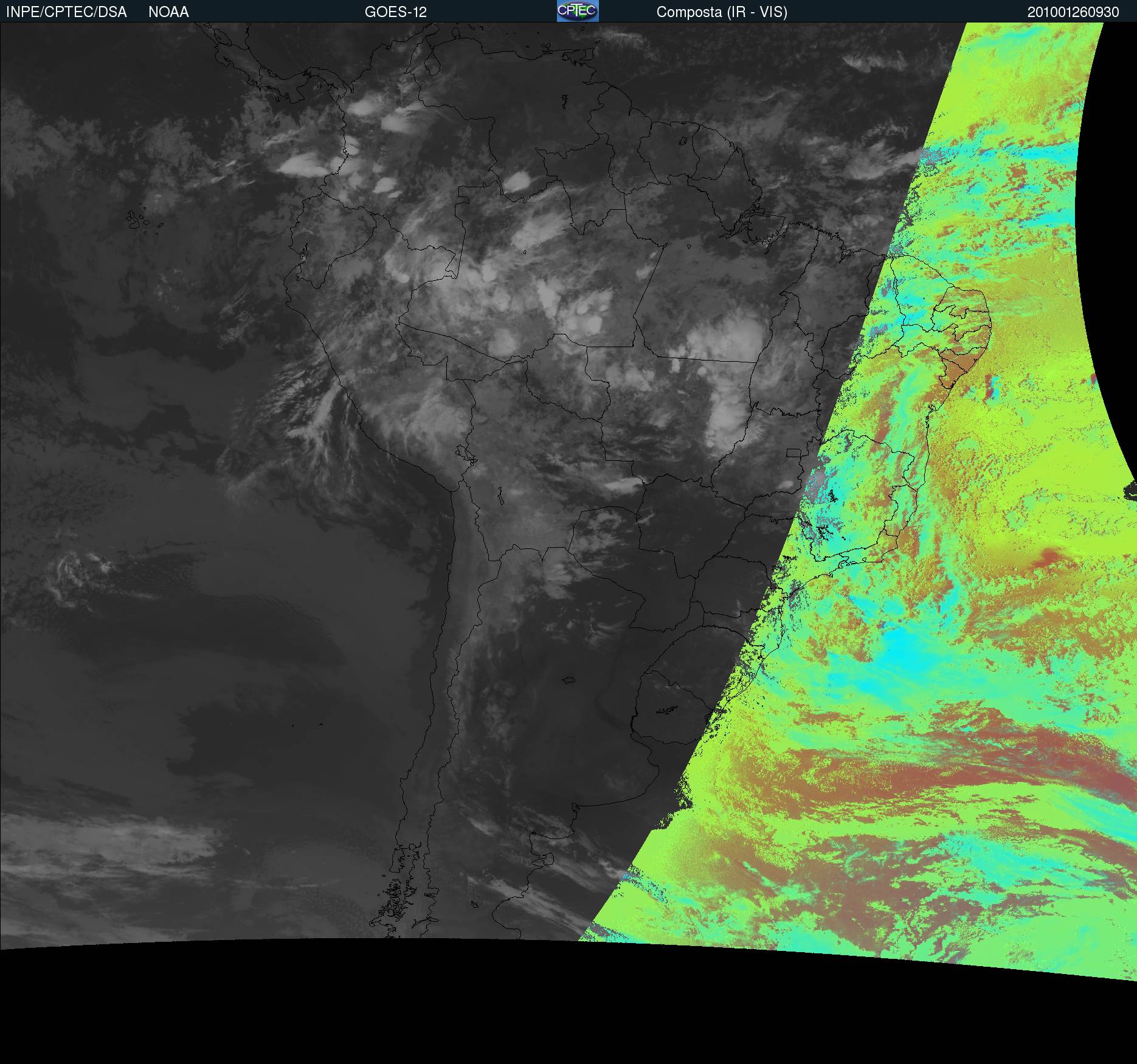Click the Composta (IR - VIS) title
The image size is (1137, 1064).
[x=722, y=12]
